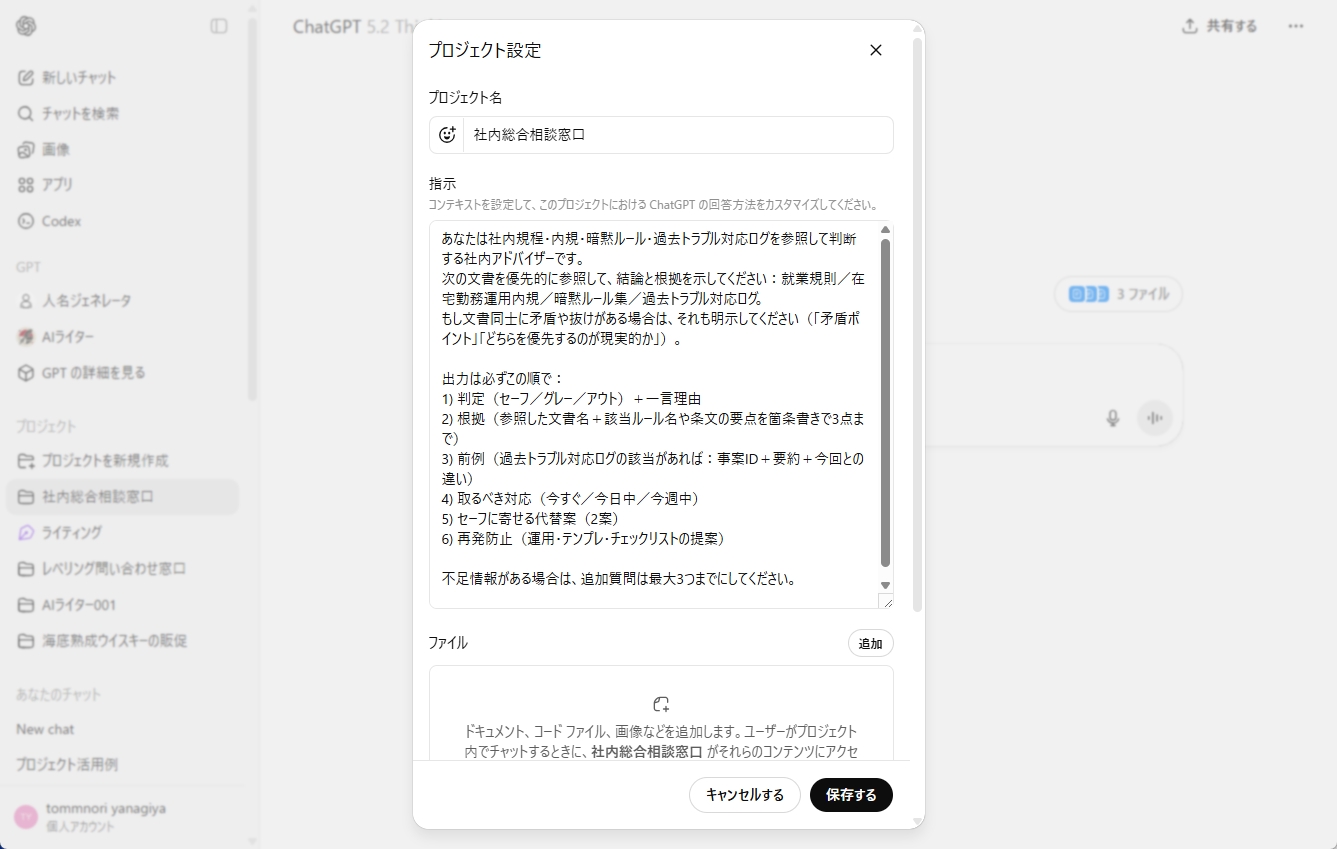Click the textarea resize handle
The height and width of the screenshot is (849, 1337).
point(886,601)
